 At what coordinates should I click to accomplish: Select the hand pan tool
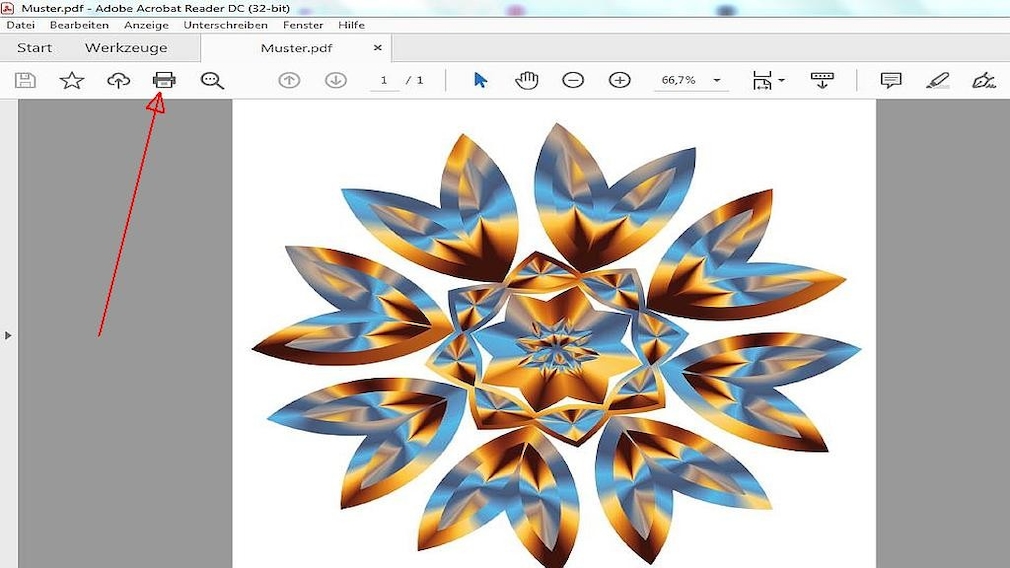[526, 80]
